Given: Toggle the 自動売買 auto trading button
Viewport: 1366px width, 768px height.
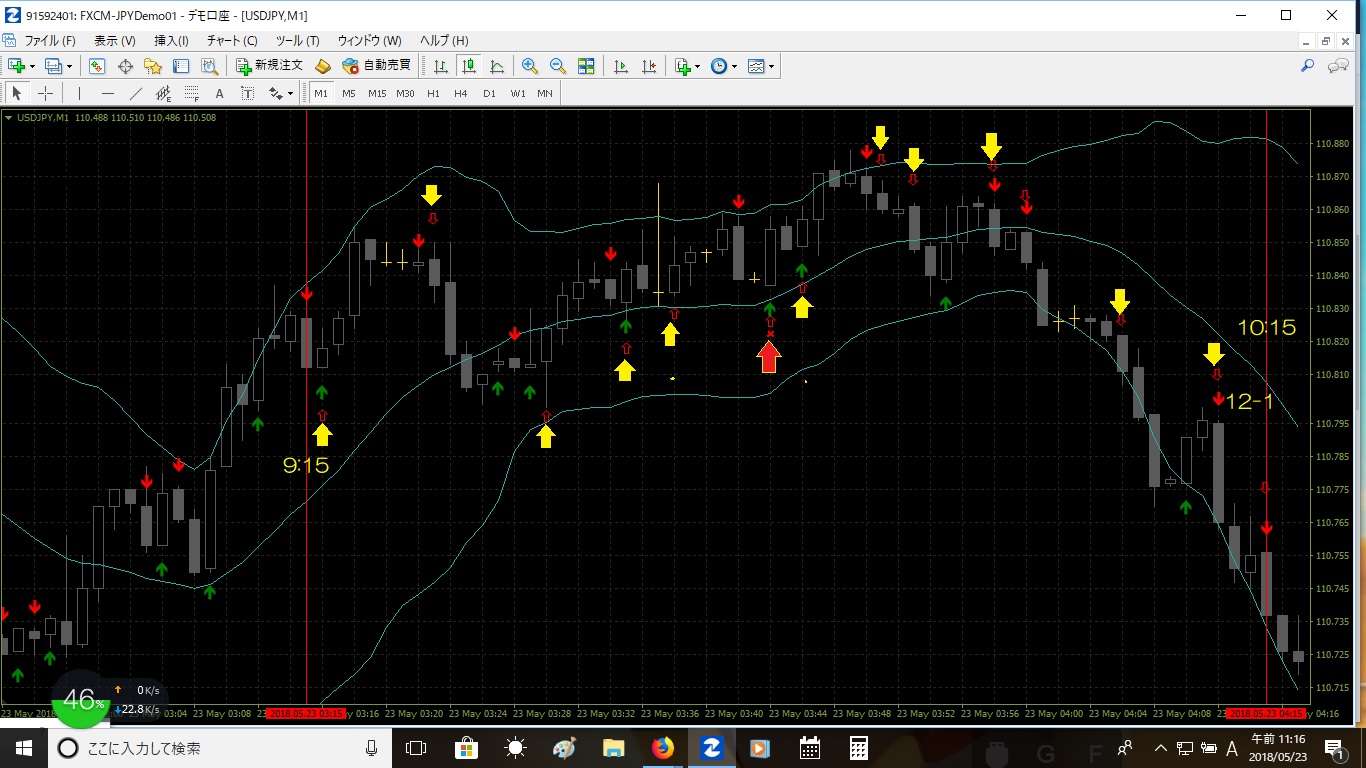Looking at the screenshot, I should point(376,66).
